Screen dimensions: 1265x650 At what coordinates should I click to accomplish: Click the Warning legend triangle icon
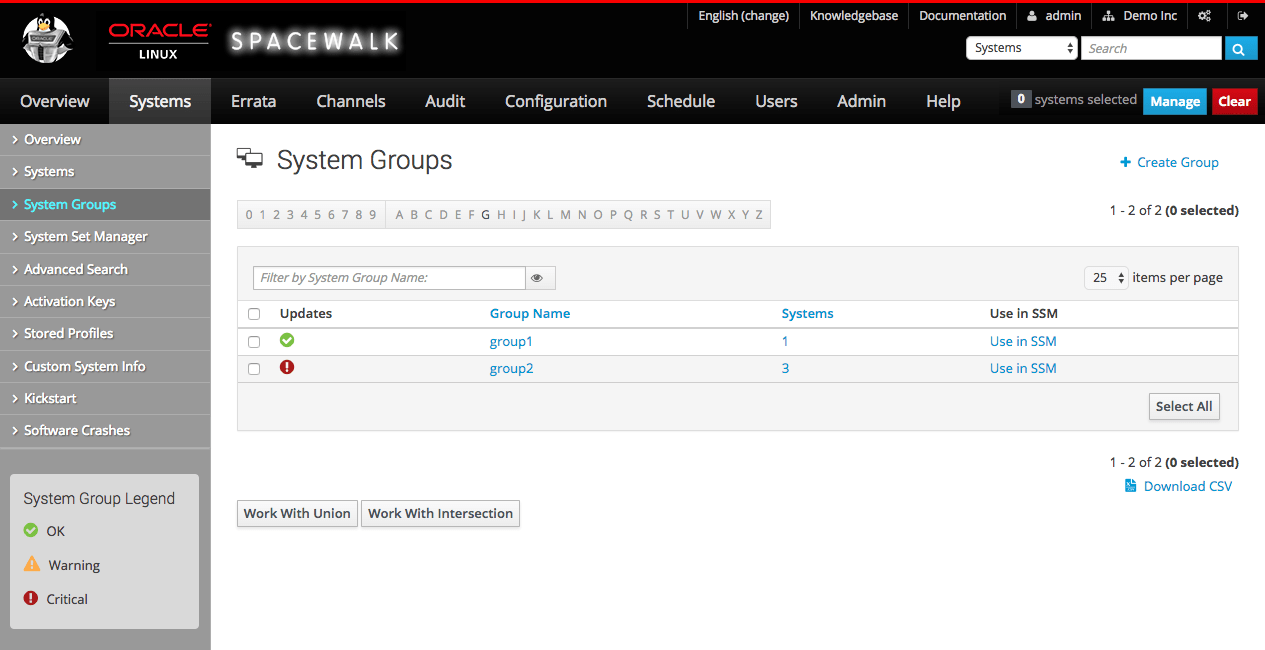coord(32,564)
